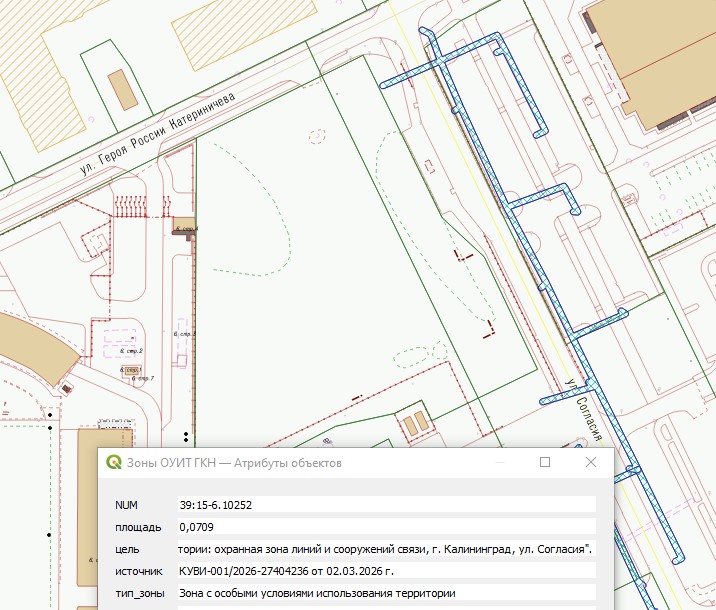The image size is (716, 610).
Task: Click into the цель text field
Action: click(x=385, y=549)
